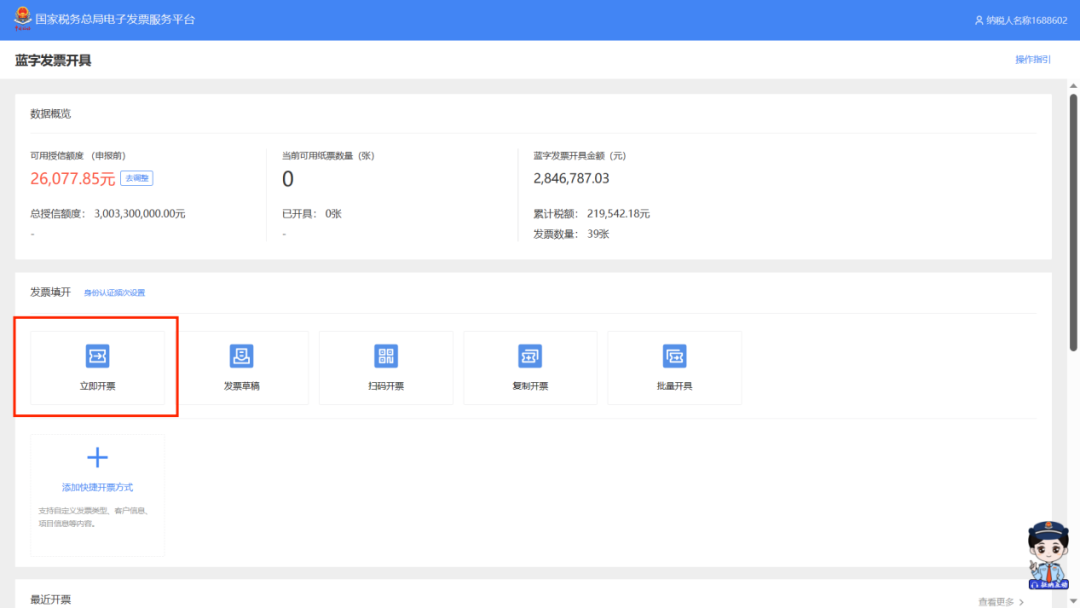
Task: Click the vertical page scrollbar thumb
Action: click(1073, 220)
